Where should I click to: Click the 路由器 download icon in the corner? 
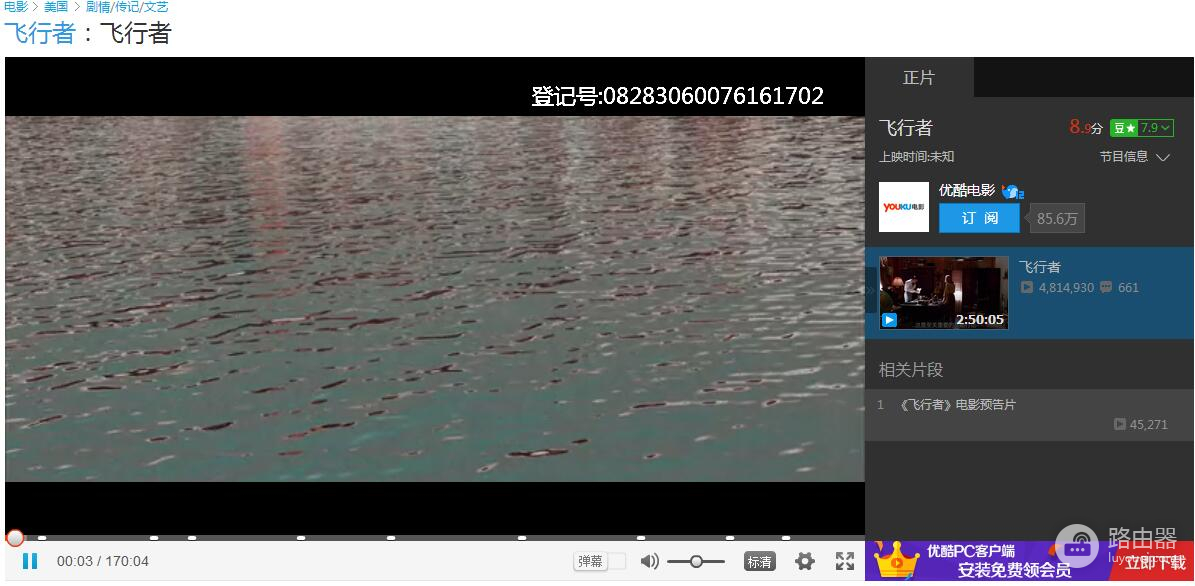click(x=1077, y=548)
